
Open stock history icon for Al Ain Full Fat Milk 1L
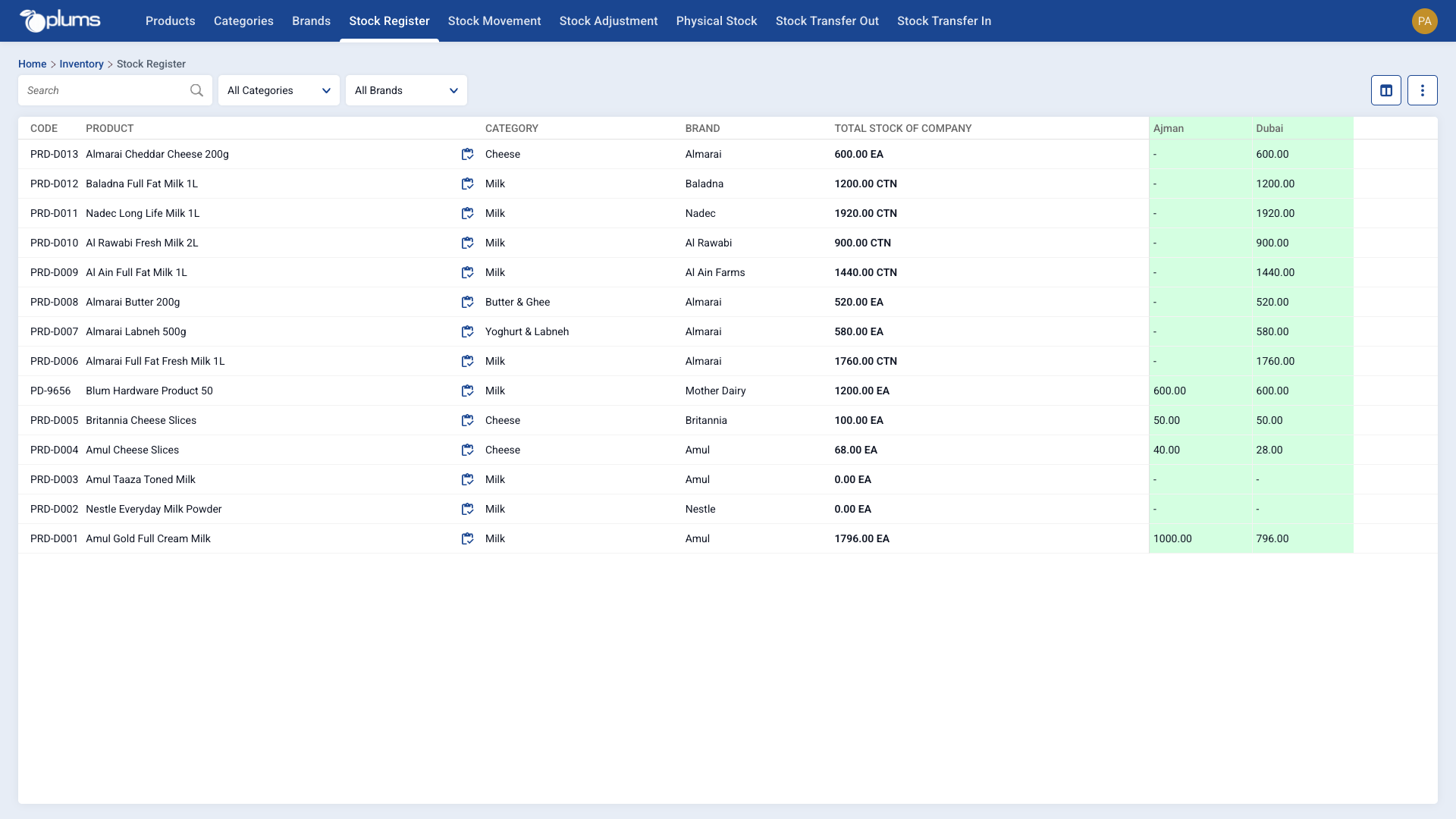click(x=467, y=272)
